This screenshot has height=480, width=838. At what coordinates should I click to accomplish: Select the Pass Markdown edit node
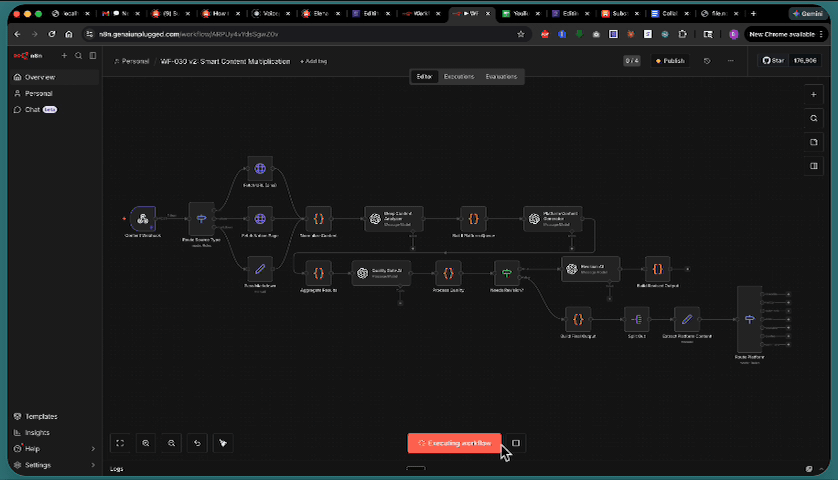point(260,269)
